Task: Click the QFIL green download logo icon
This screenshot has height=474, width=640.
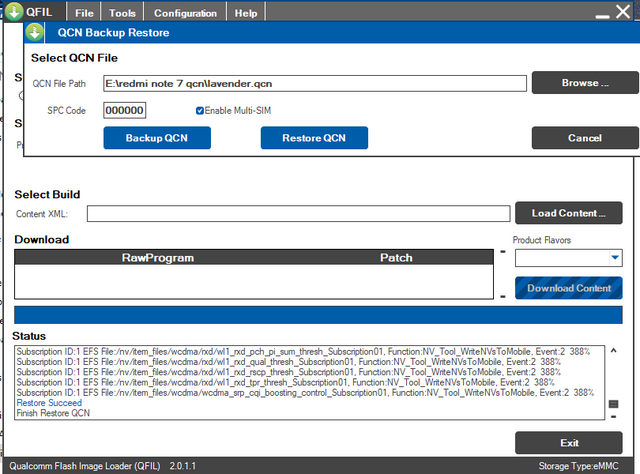Action: 14,11
